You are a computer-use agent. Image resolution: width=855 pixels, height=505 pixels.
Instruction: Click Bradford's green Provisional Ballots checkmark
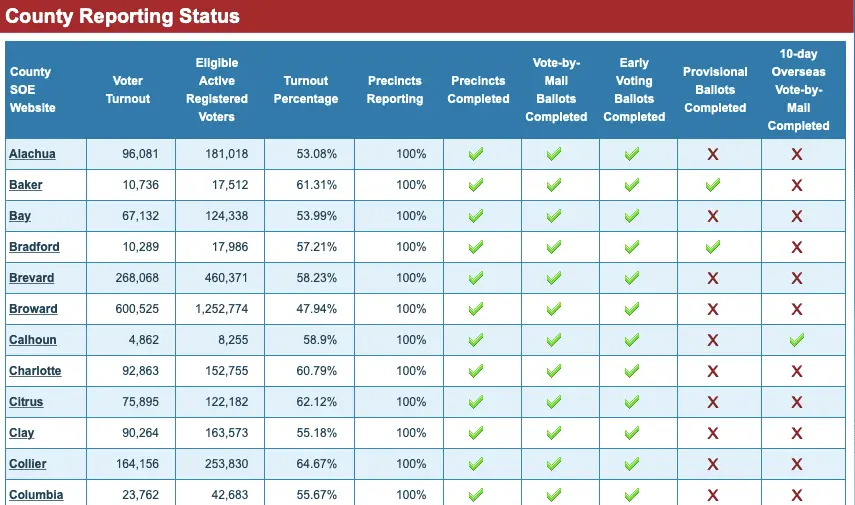point(712,247)
